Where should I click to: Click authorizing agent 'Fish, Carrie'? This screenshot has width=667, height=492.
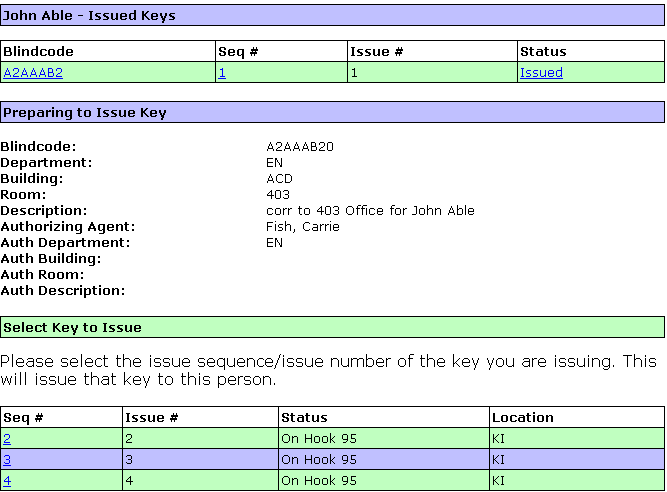(x=303, y=227)
